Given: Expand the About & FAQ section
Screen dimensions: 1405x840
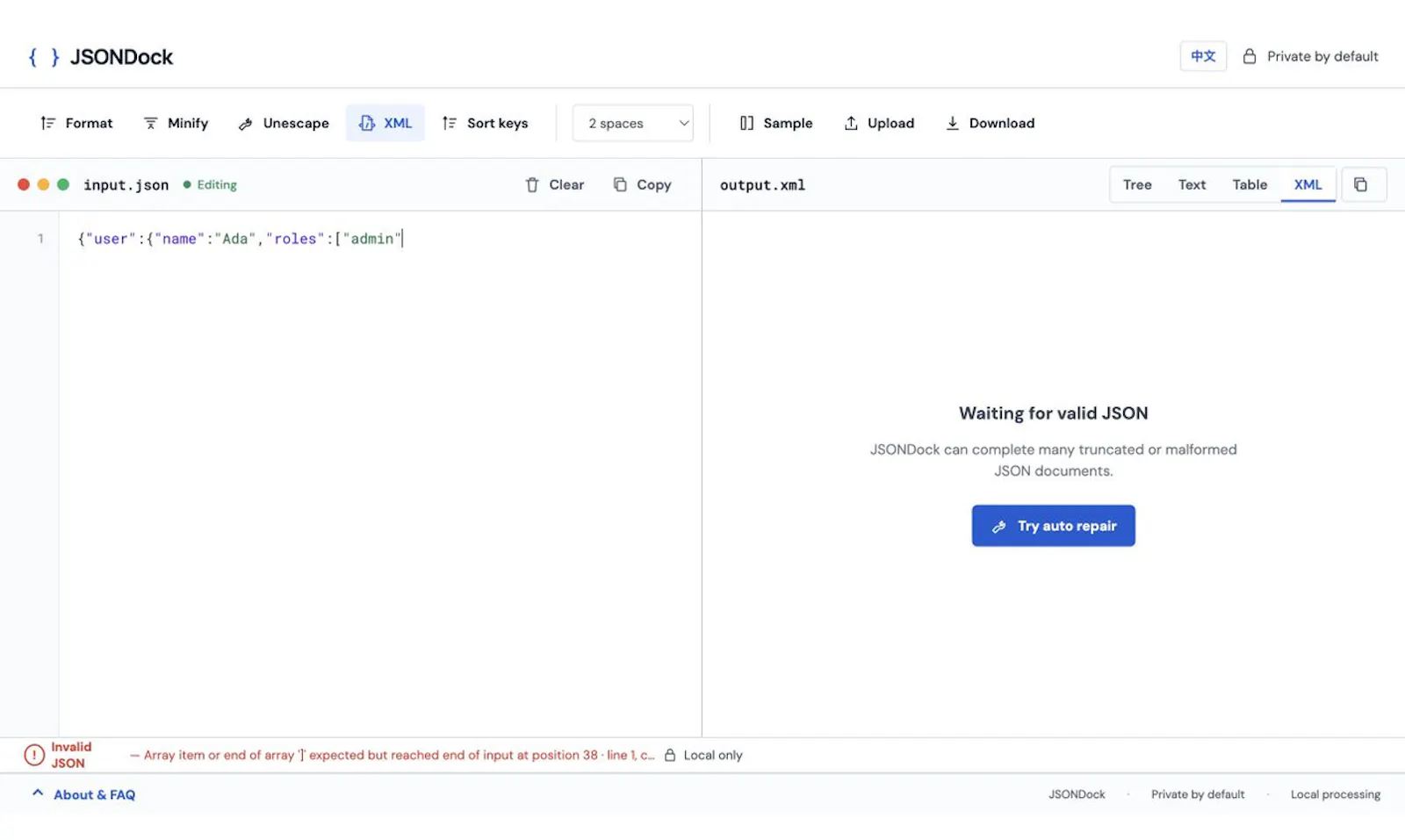Looking at the screenshot, I should click(83, 794).
